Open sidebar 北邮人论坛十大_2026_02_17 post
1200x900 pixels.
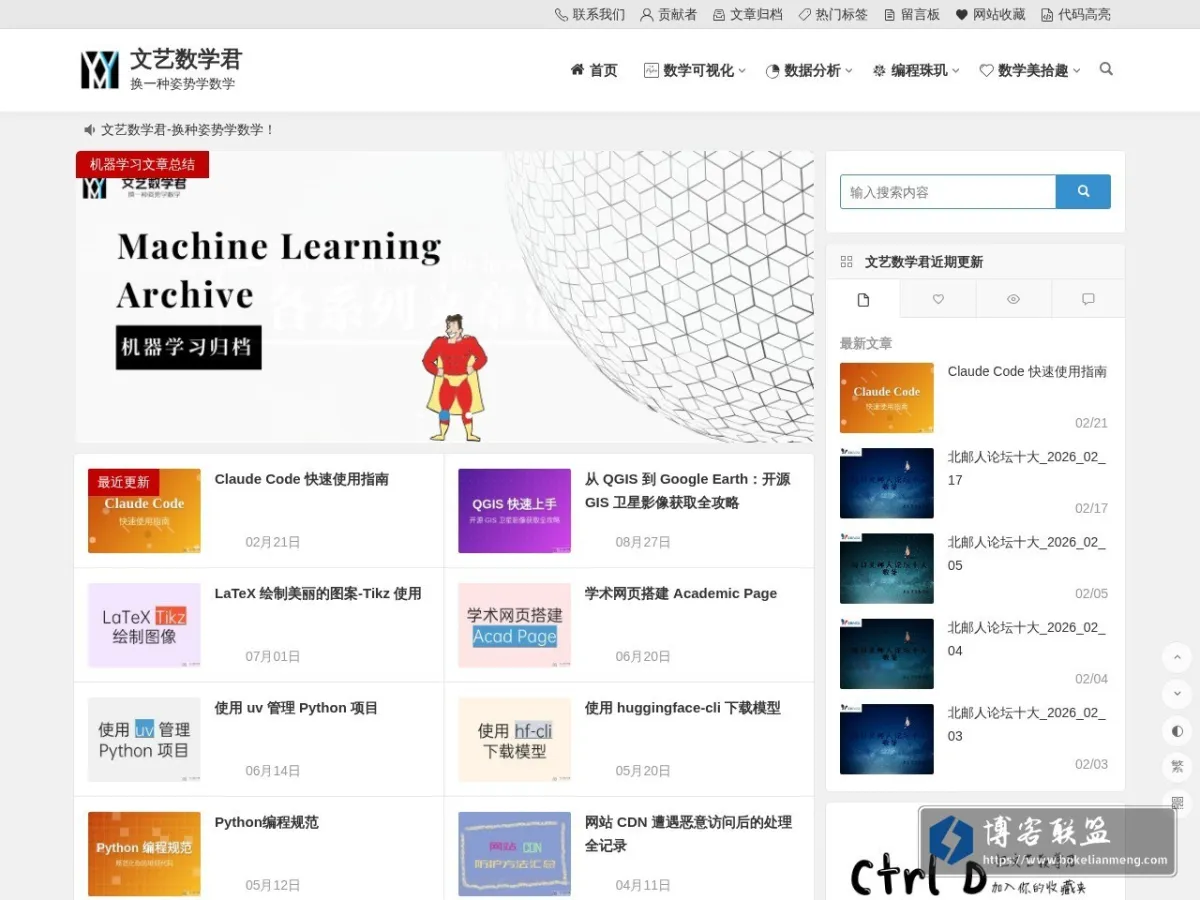(1027, 468)
